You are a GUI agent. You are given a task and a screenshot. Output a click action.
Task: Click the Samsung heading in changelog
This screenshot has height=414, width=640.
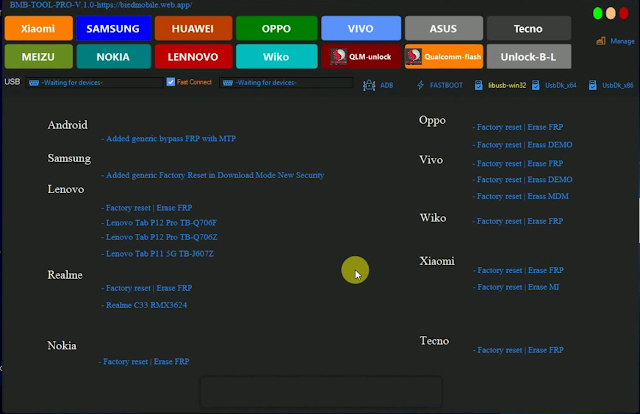click(x=69, y=158)
